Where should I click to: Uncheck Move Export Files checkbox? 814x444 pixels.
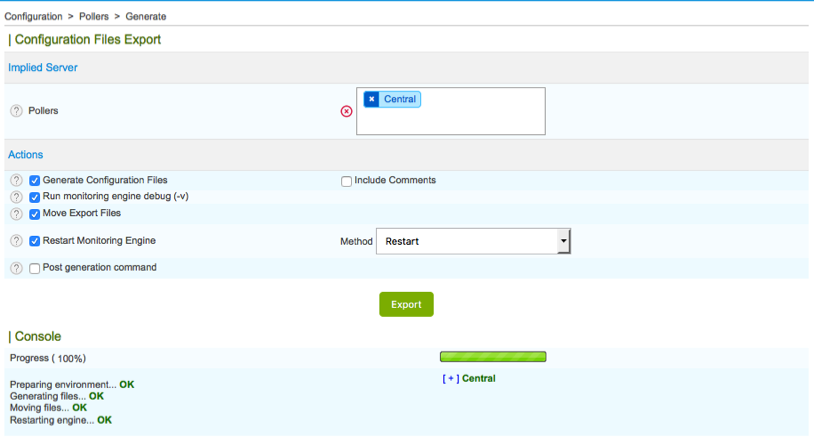point(35,214)
